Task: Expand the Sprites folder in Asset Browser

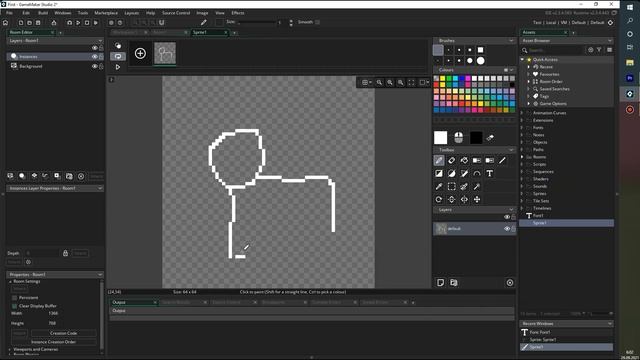Action: pos(522,193)
